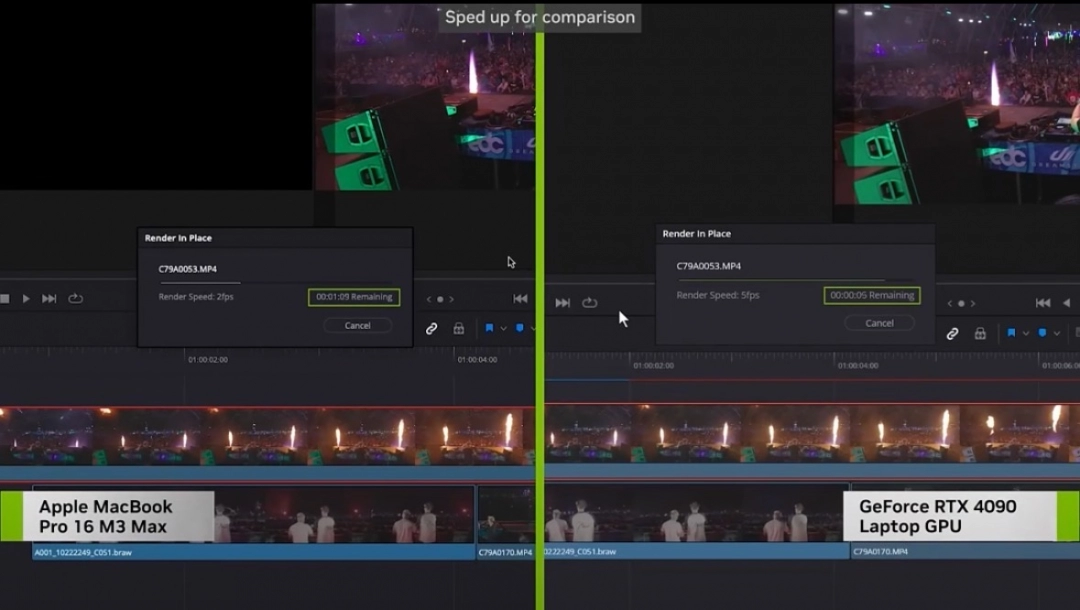Cancel the render showing Render Speed: 2fps
This screenshot has height=610, width=1080.
coord(357,326)
